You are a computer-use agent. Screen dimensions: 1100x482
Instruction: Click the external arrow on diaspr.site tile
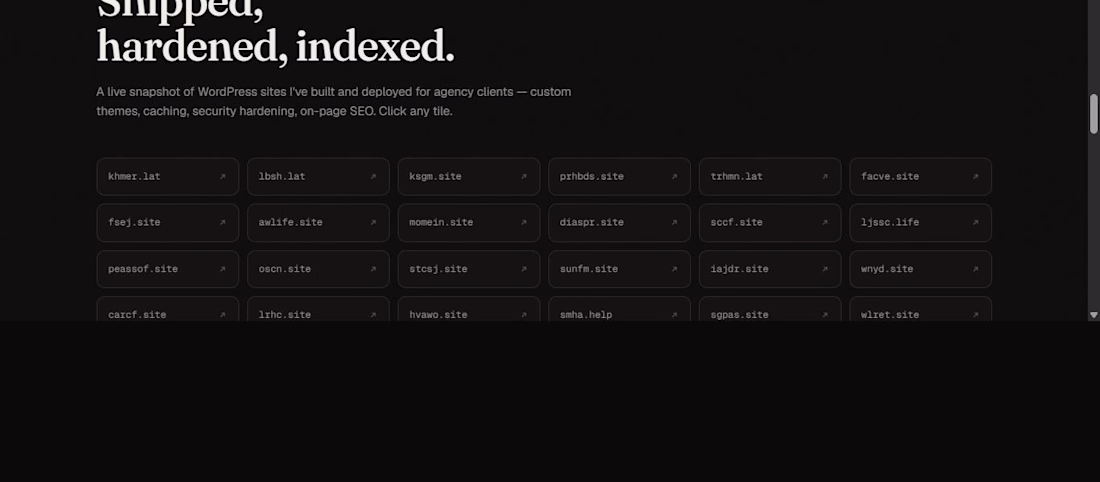tap(674, 222)
